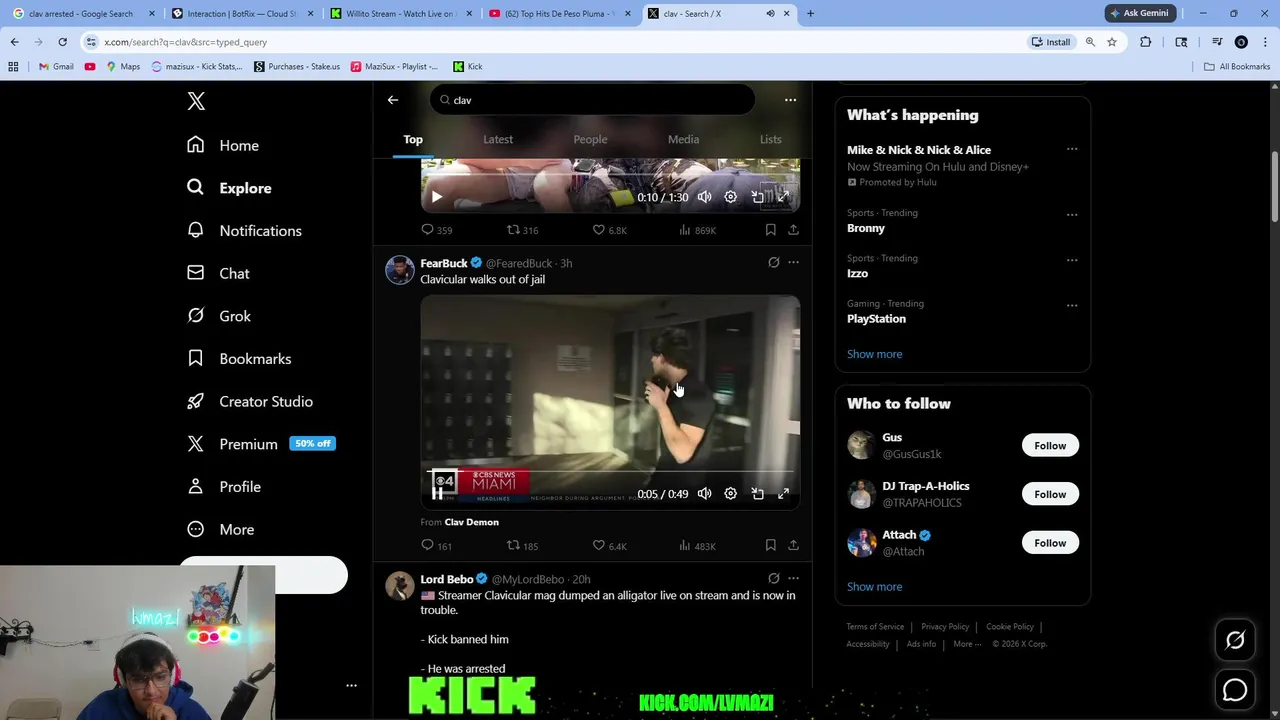The width and height of the screenshot is (1280, 720).
Task: Open the floating Grok button
Action: point(1235,641)
